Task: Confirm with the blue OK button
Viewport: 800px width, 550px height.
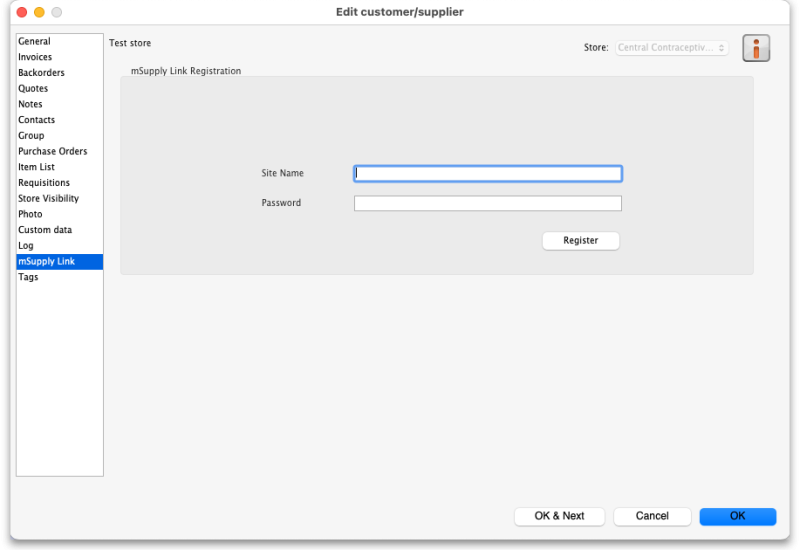Action: 737,516
